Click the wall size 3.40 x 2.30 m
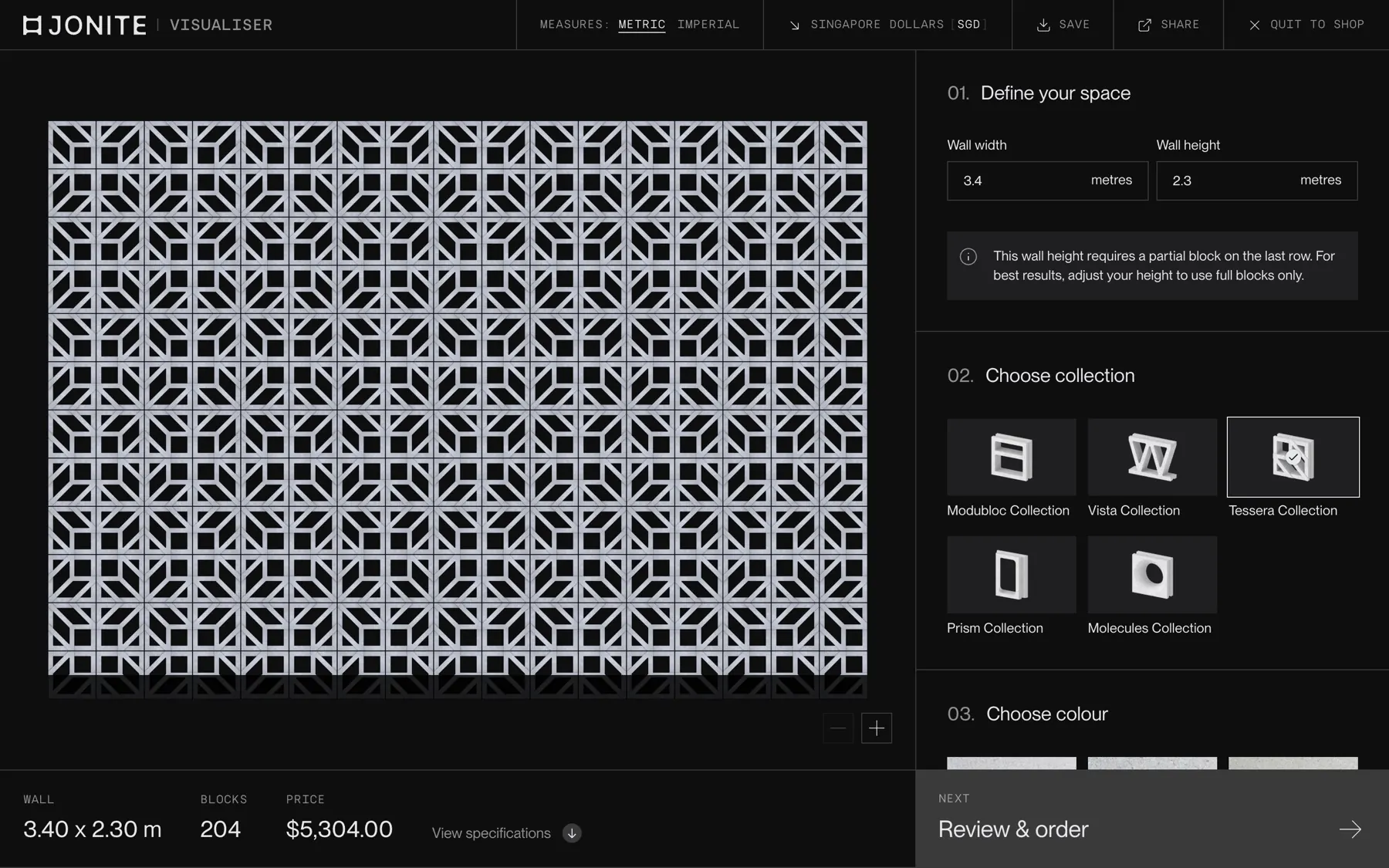Screen dimensions: 1389x868 click(93, 829)
